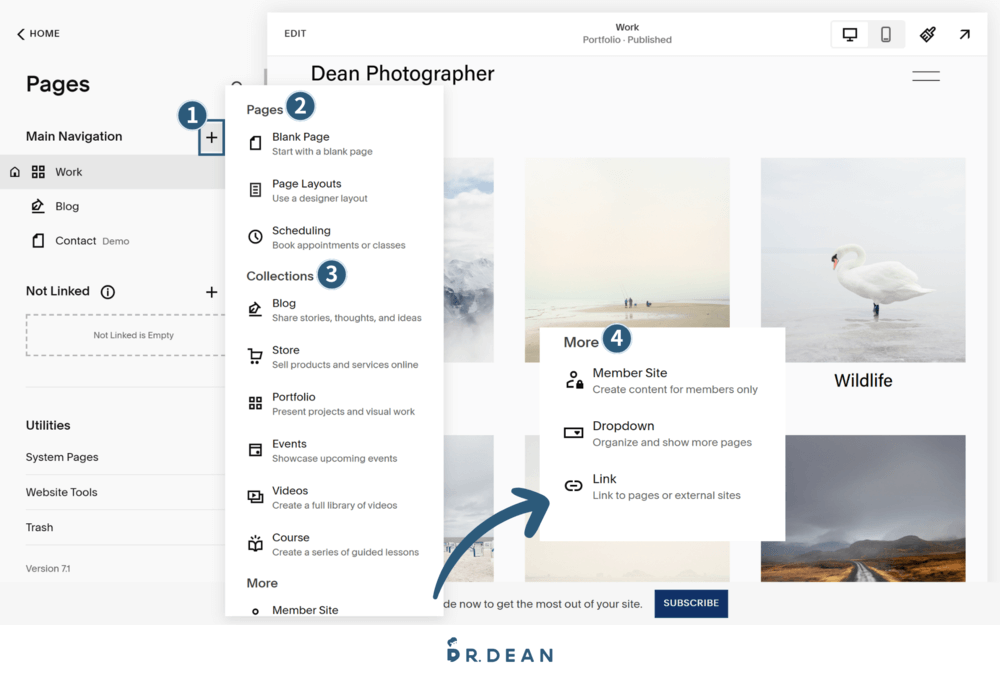Switch to mobile device preview
This screenshot has height=677, width=1000.
click(886, 34)
